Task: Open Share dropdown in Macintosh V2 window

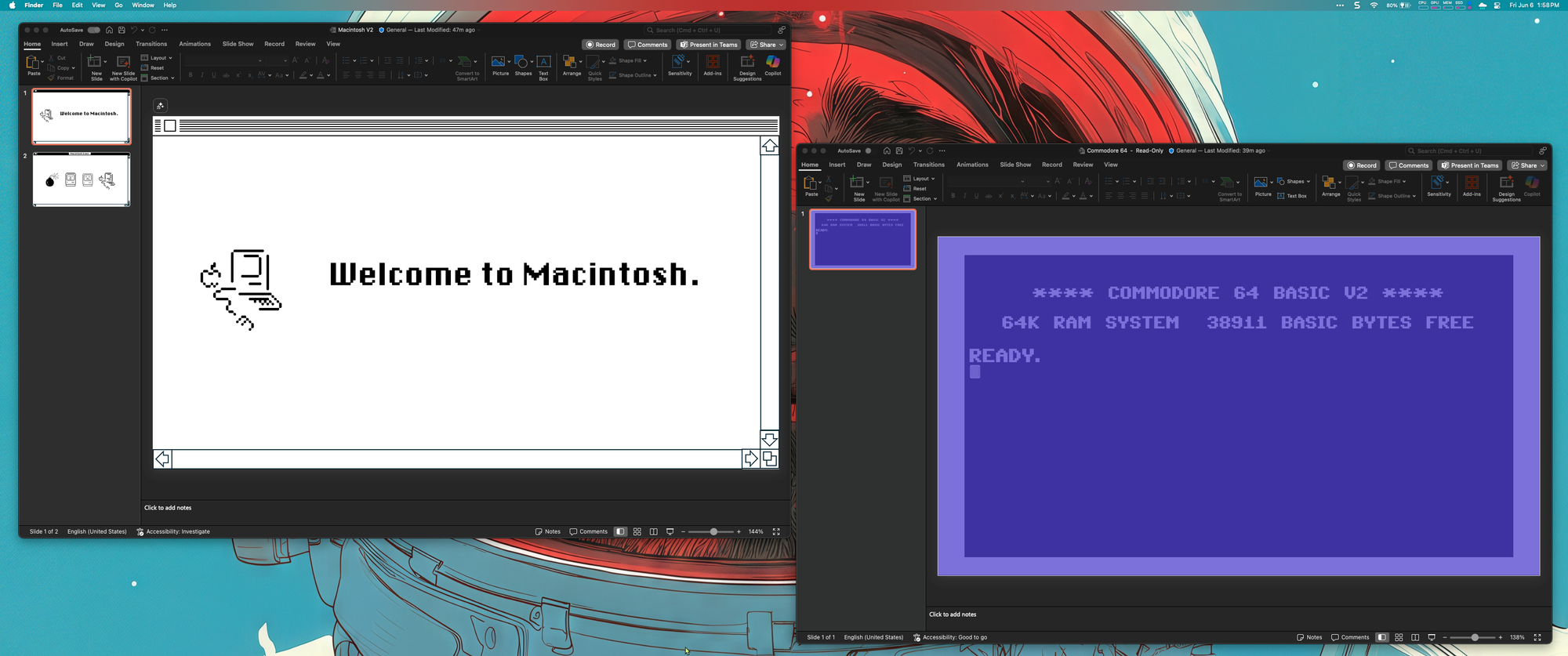Action: 766,45
